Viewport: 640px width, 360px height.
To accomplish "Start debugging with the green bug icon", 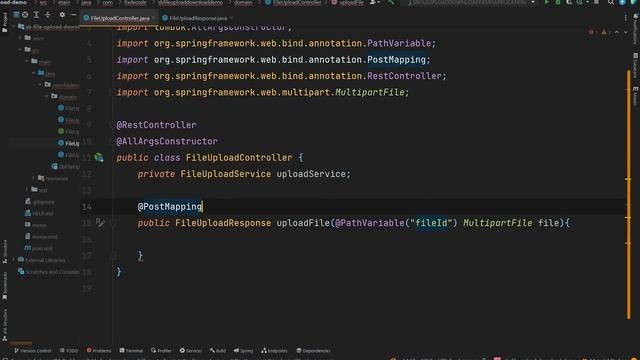I will [558, 2].
